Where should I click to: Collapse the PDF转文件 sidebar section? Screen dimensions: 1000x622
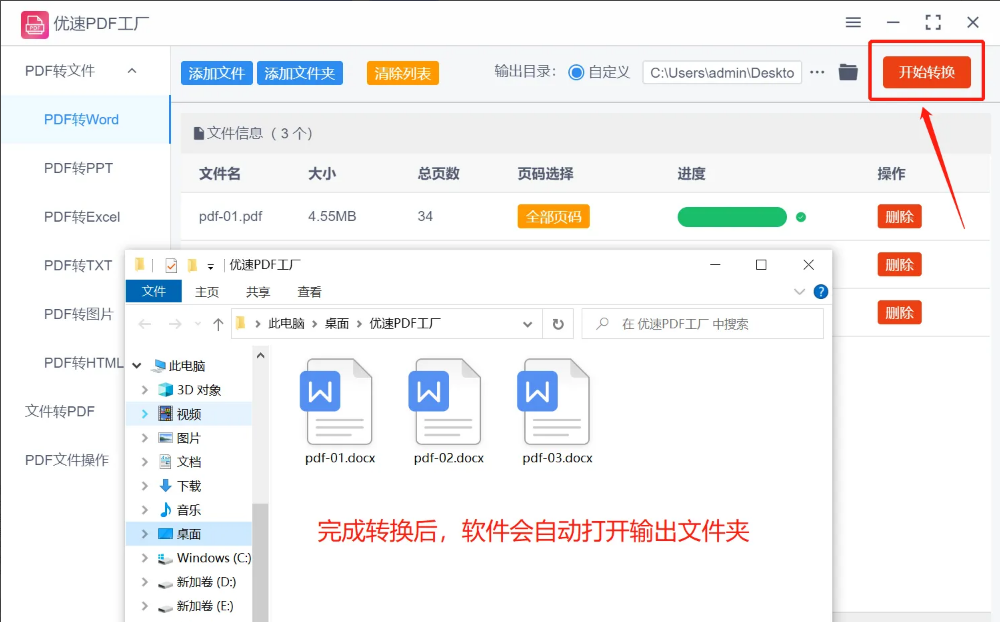(x=132, y=71)
